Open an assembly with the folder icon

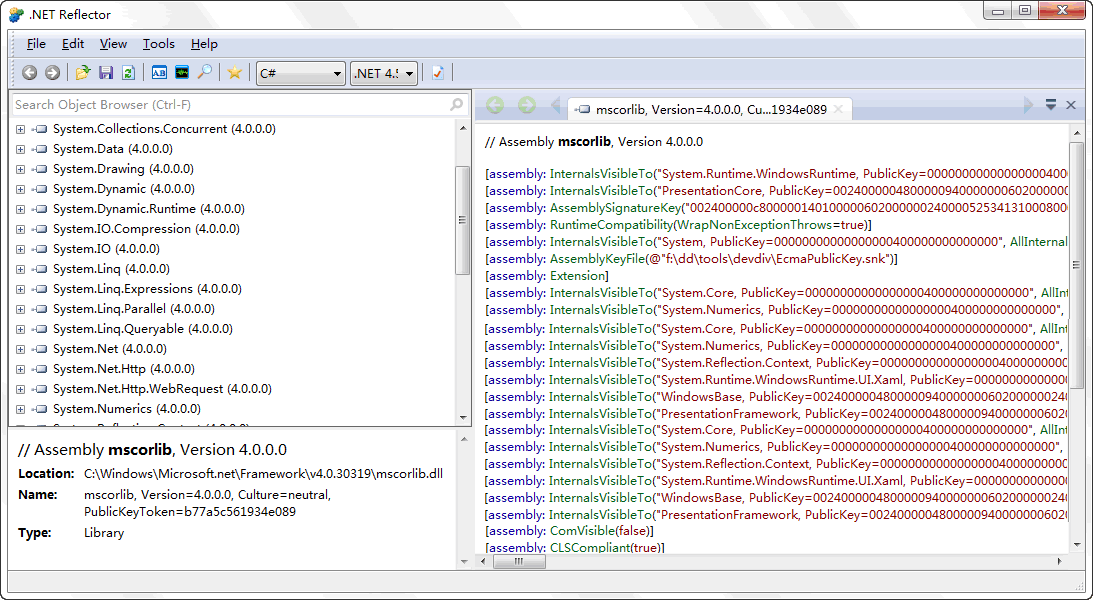coord(83,73)
